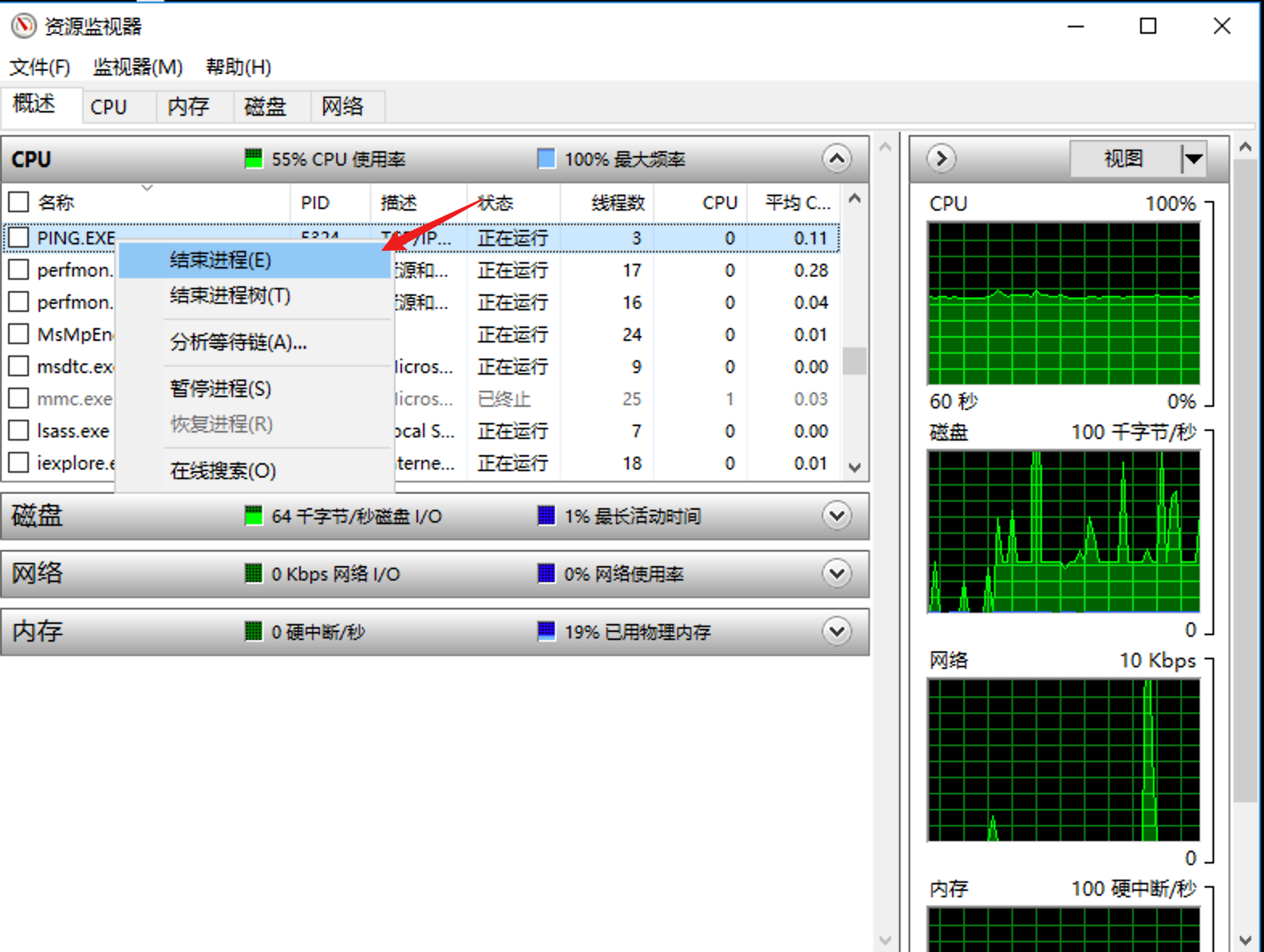Viewport: 1264px width, 952px height.
Task: Open the 帮助(H) menu
Action: point(239,67)
